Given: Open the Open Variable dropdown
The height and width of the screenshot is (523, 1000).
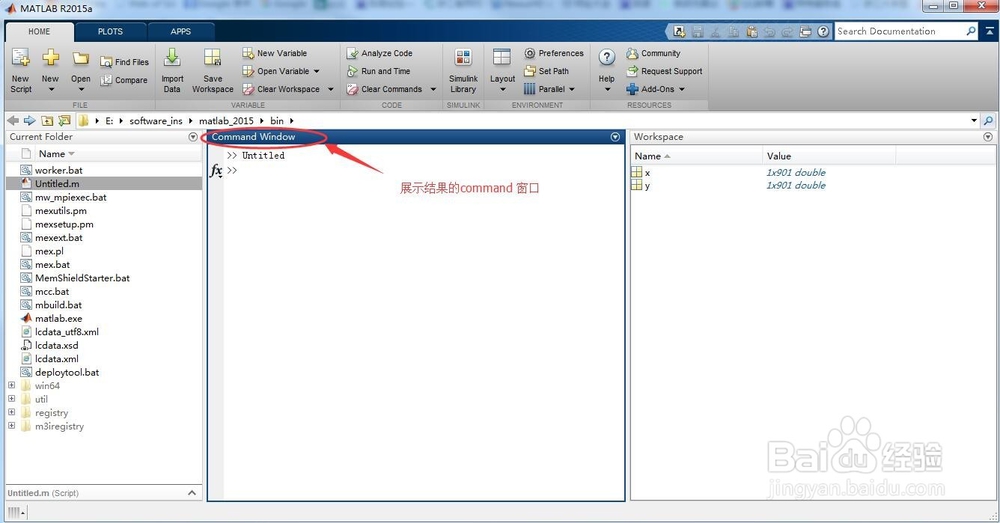Looking at the screenshot, I should (316, 71).
